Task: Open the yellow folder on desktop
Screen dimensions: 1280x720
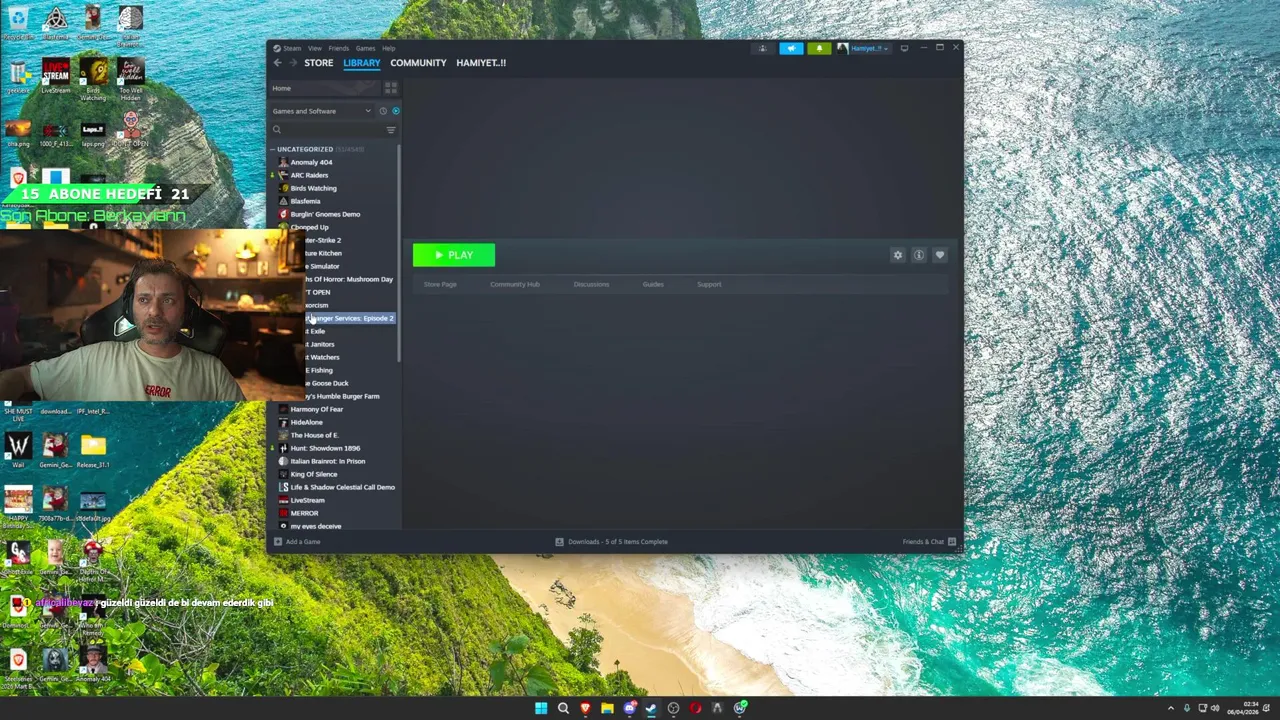Action: [93, 450]
